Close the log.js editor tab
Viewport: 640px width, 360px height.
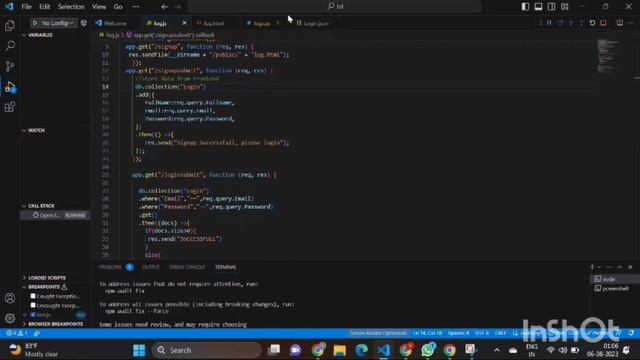(x=184, y=23)
